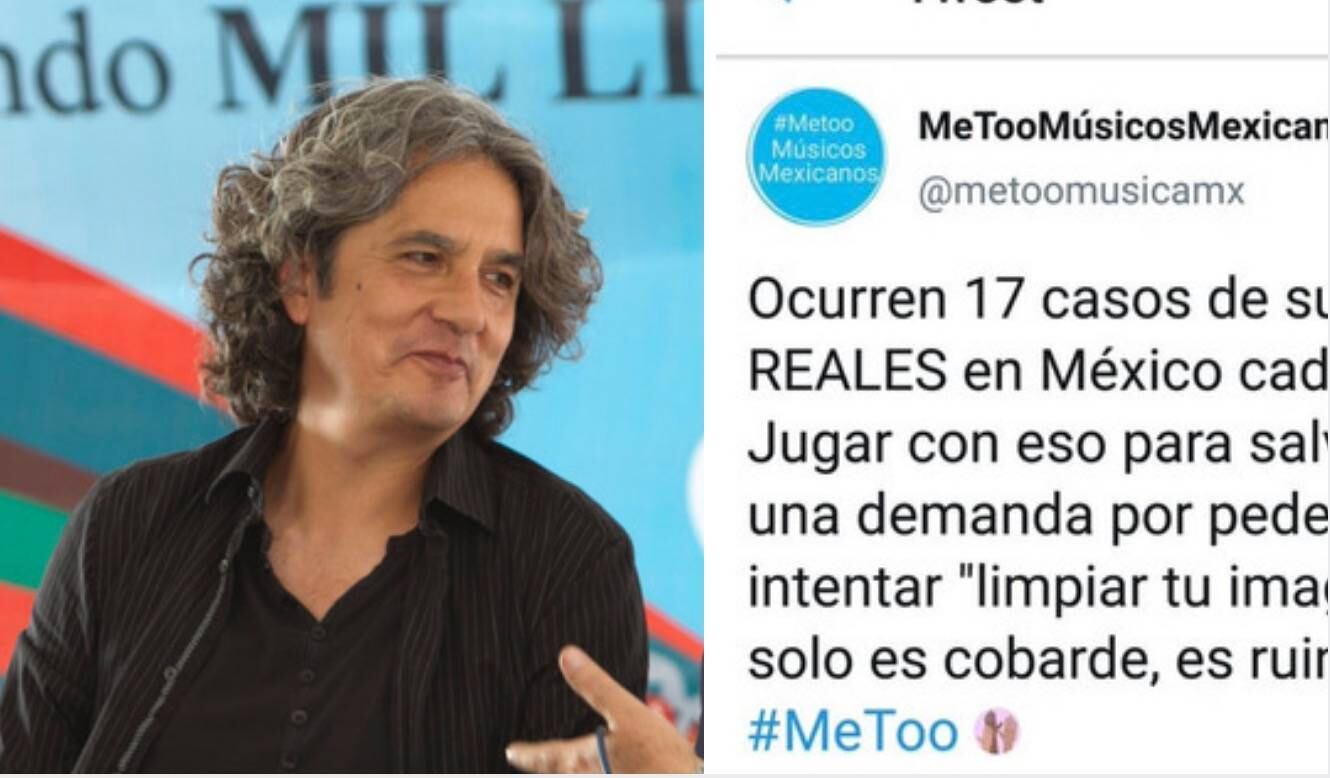The height and width of the screenshot is (778, 1330).
Task: Select the 'una demanda por' text line
Action: (x=1038, y=517)
